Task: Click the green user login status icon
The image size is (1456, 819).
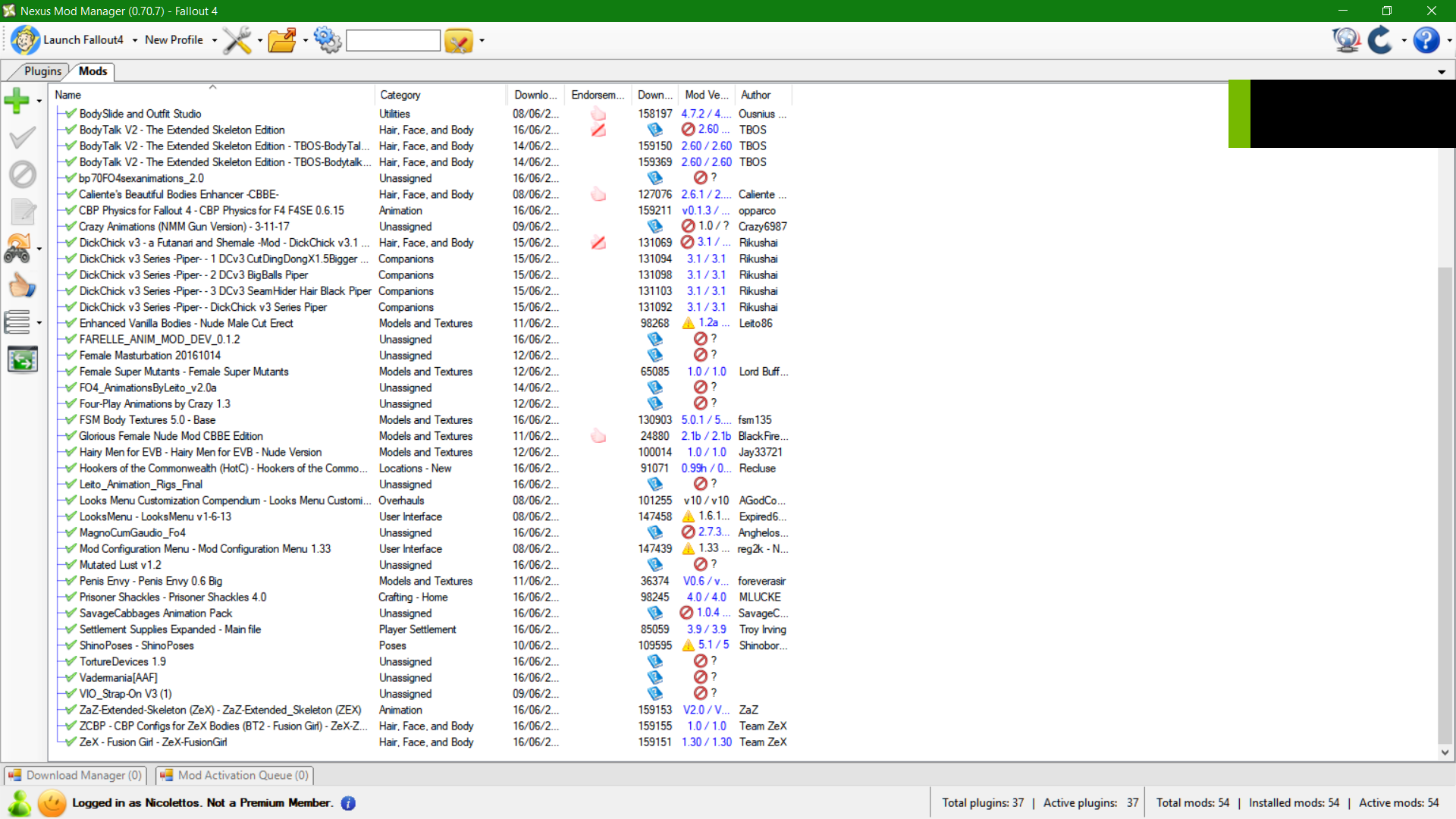Action: point(20,803)
